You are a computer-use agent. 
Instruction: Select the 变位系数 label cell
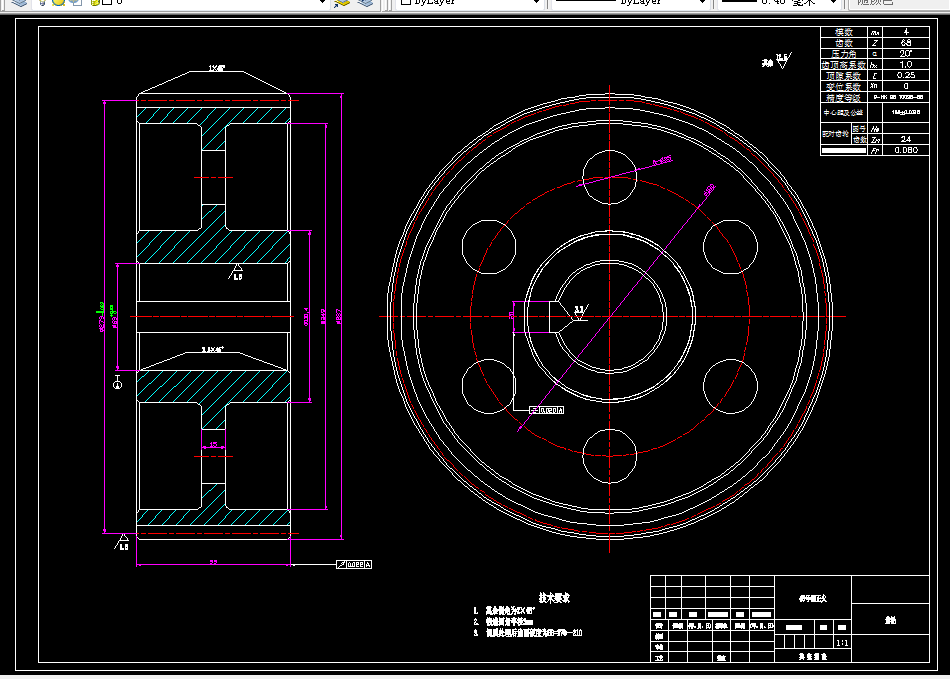click(845, 87)
